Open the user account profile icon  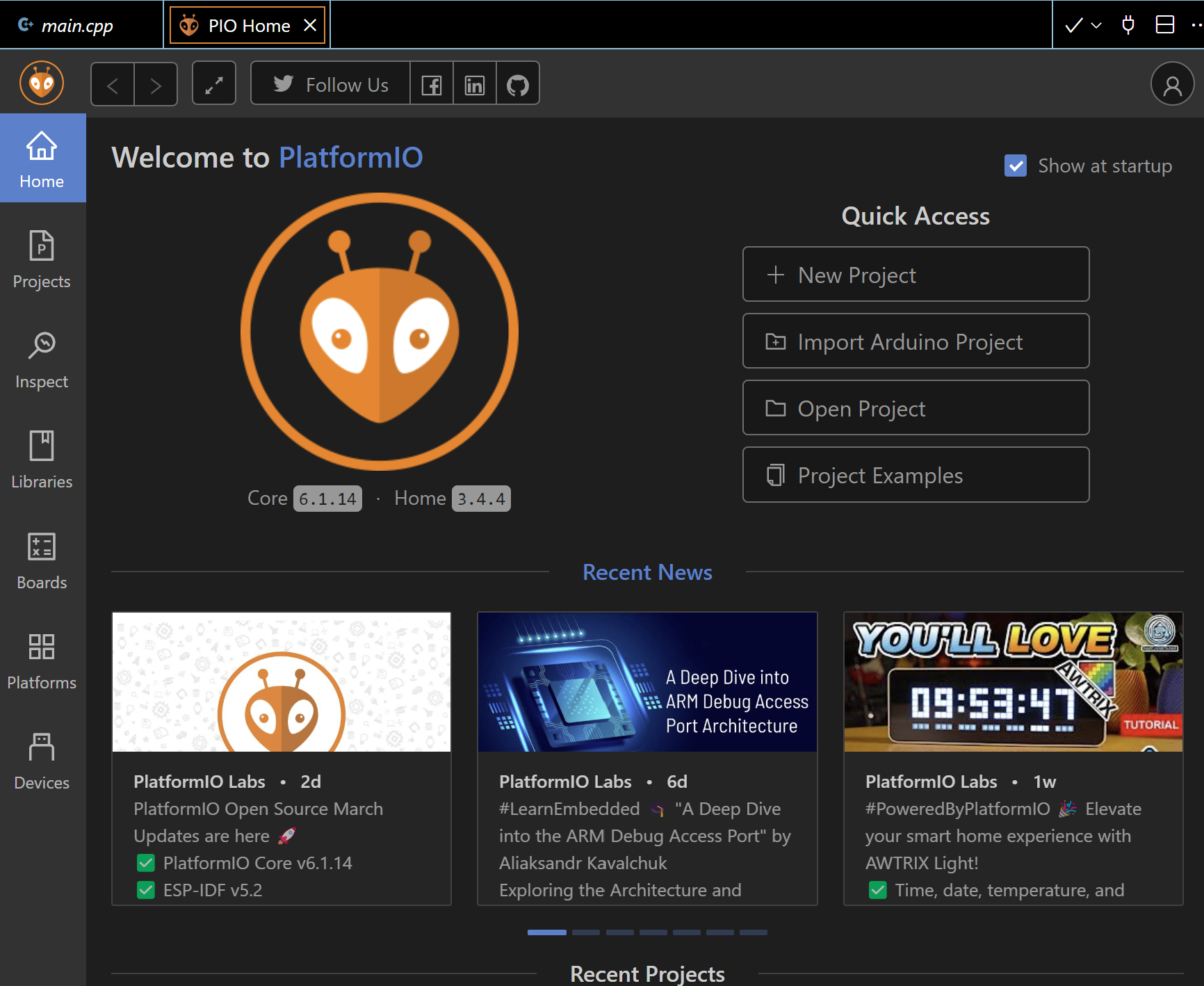point(1172,84)
